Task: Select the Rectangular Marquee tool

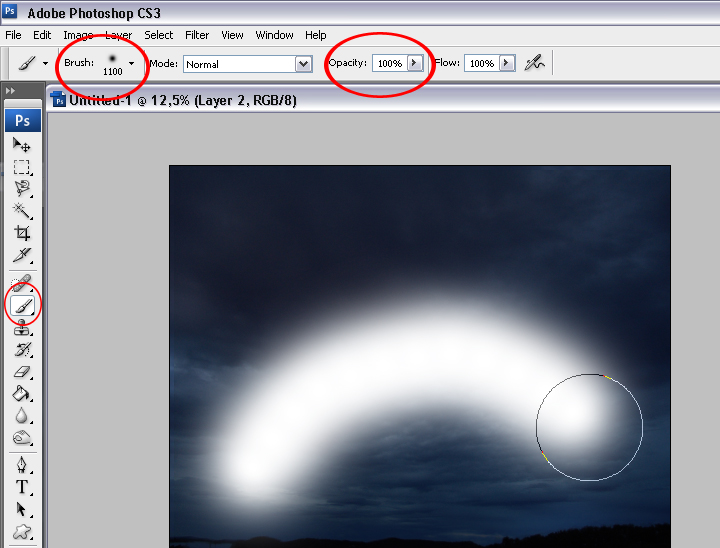Action: (x=21, y=166)
